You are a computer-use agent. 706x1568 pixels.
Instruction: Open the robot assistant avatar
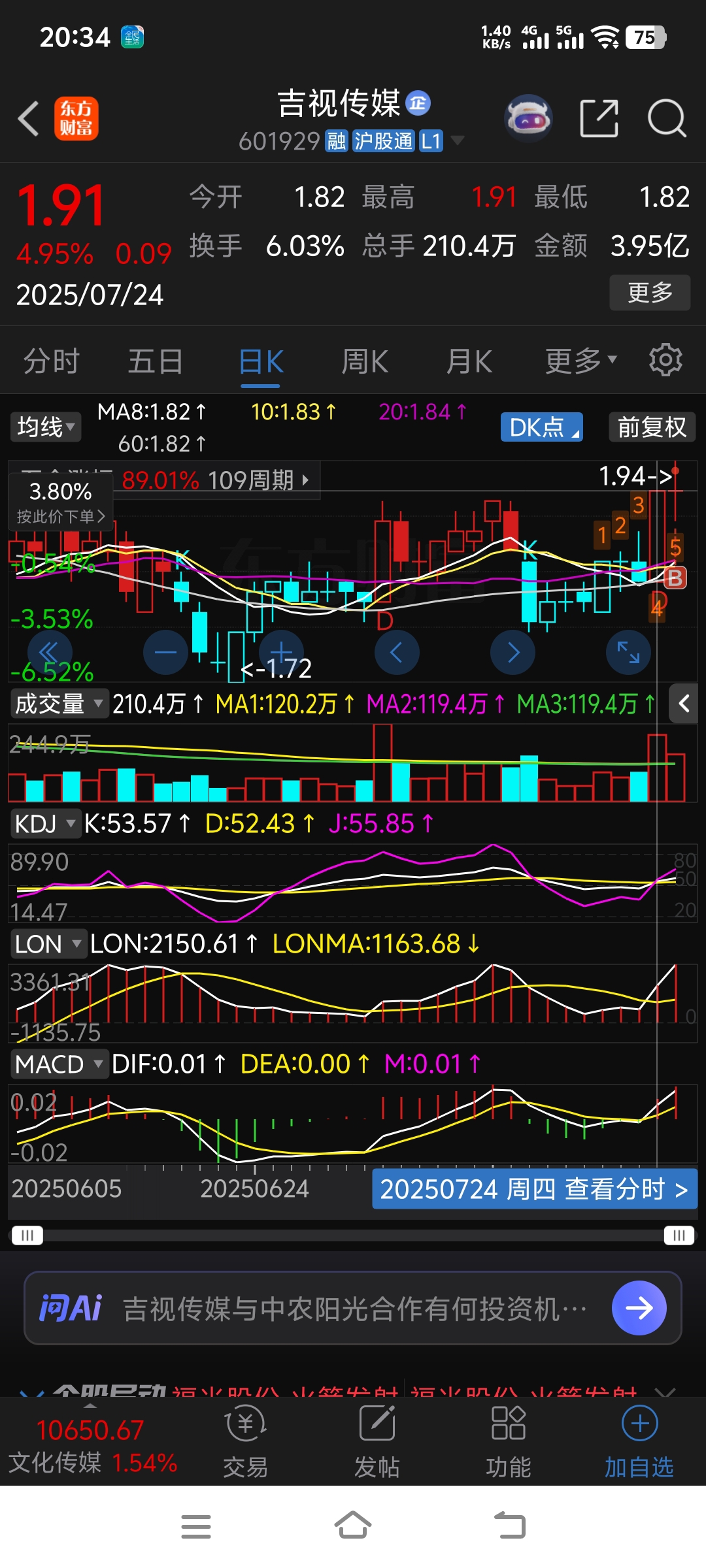pos(528,119)
